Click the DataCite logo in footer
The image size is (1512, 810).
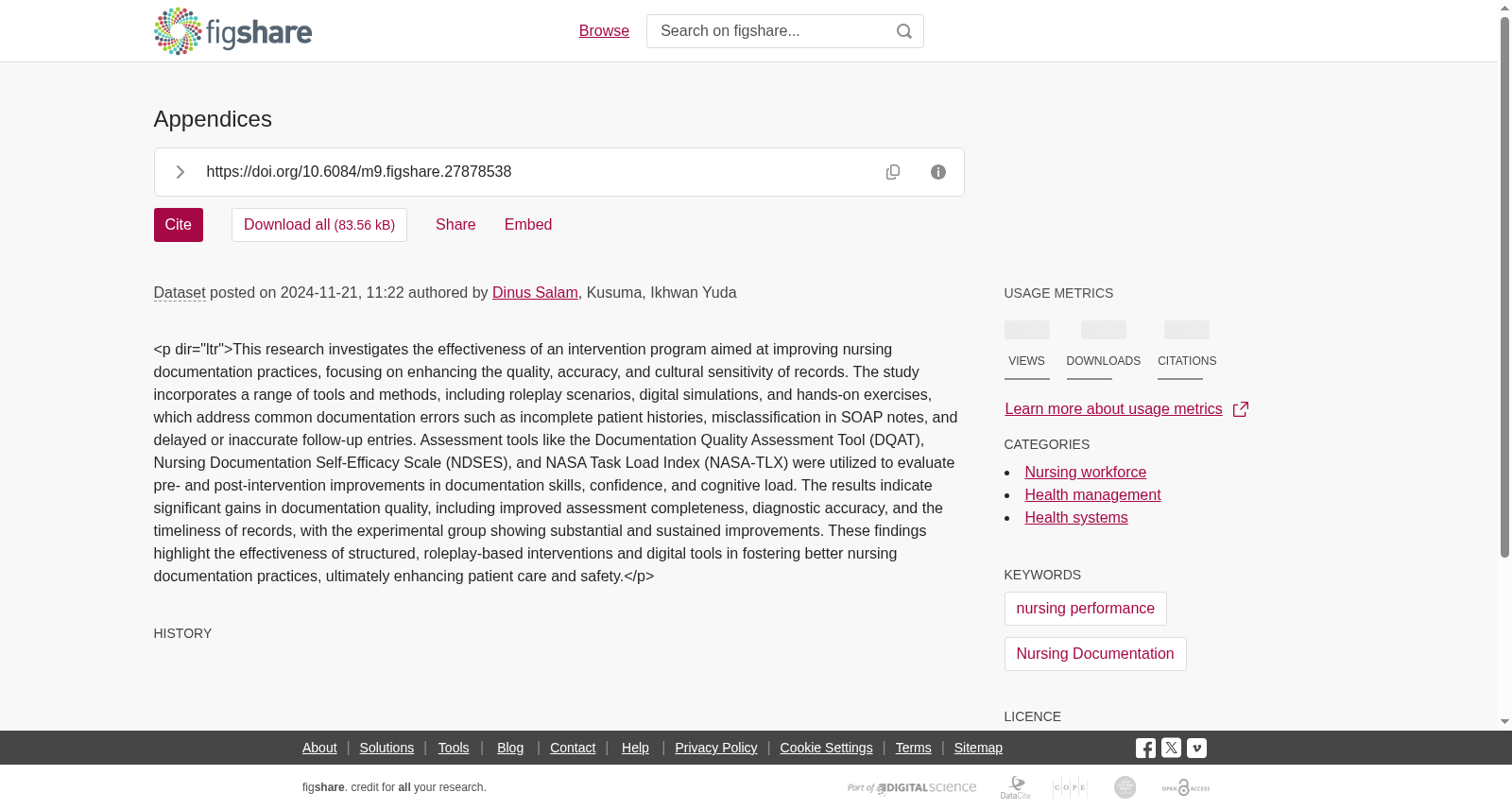pyautogui.click(x=1016, y=787)
